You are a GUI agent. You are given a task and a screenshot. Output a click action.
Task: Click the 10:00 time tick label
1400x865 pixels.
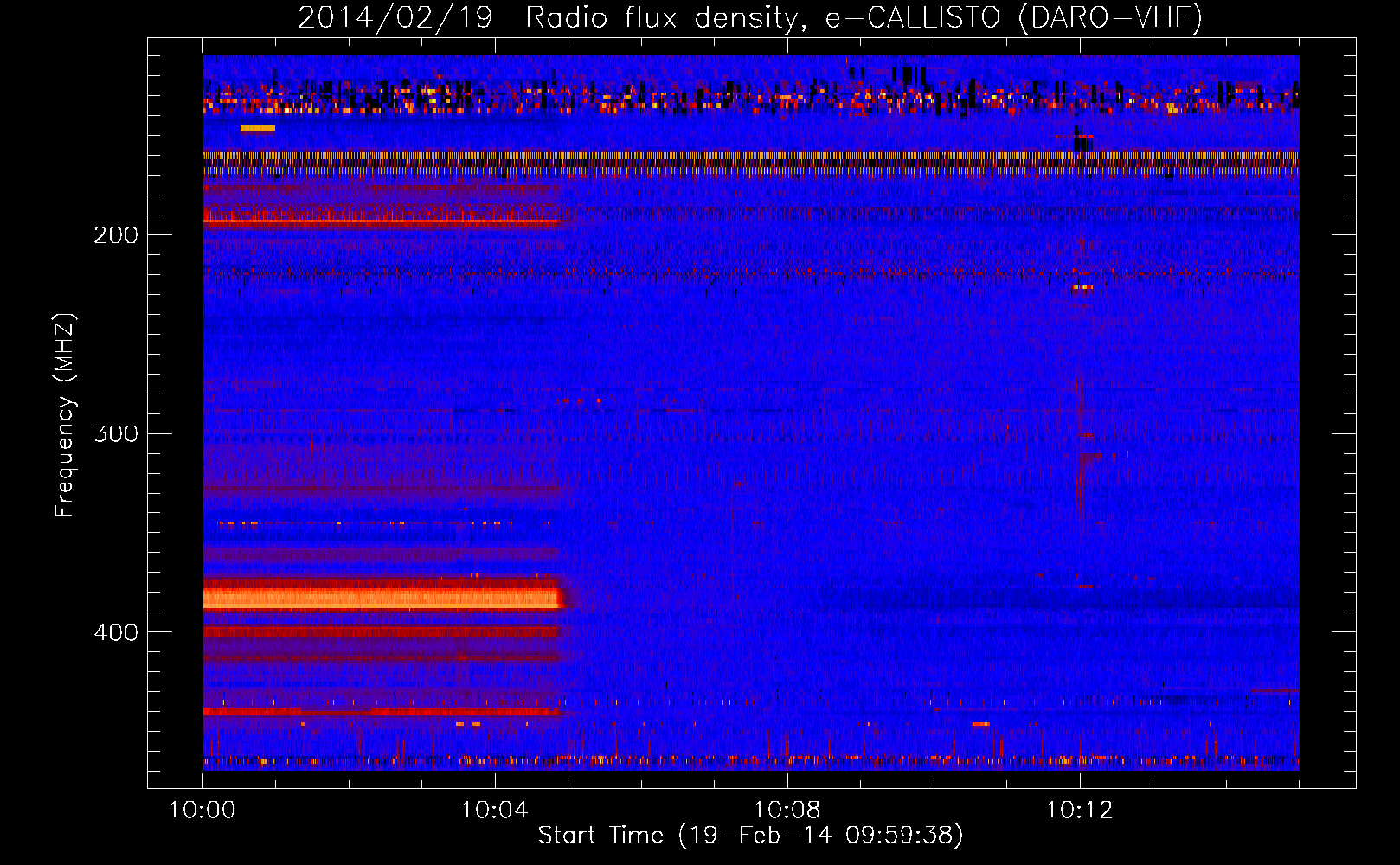202,811
